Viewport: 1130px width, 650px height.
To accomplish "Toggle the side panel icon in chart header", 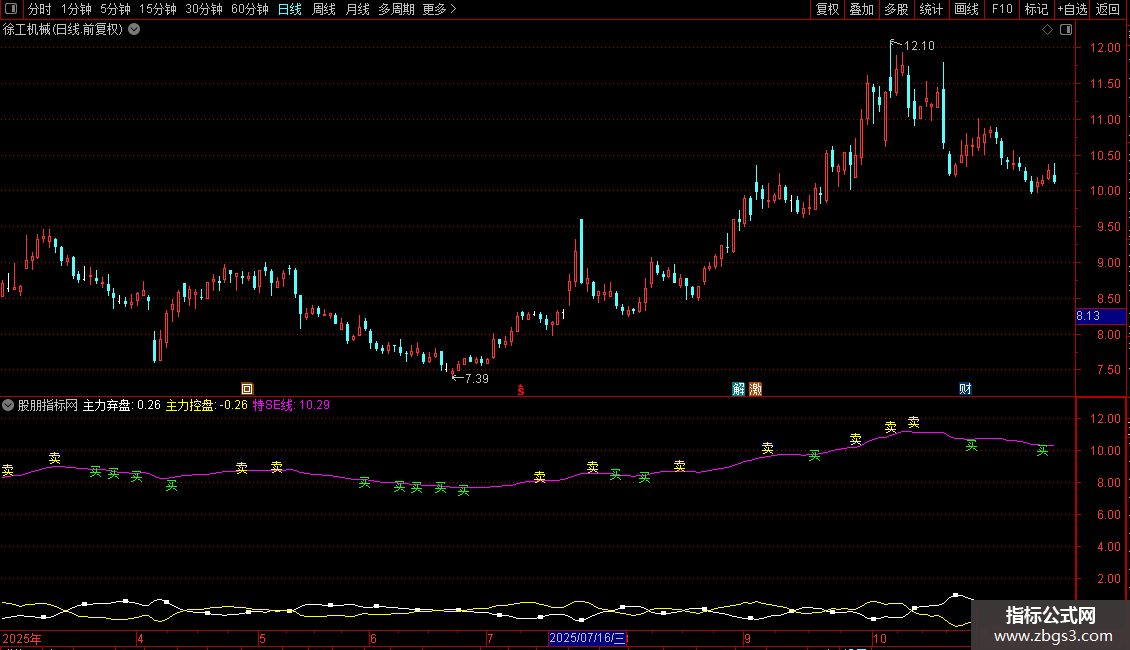I will tap(1066, 30).
